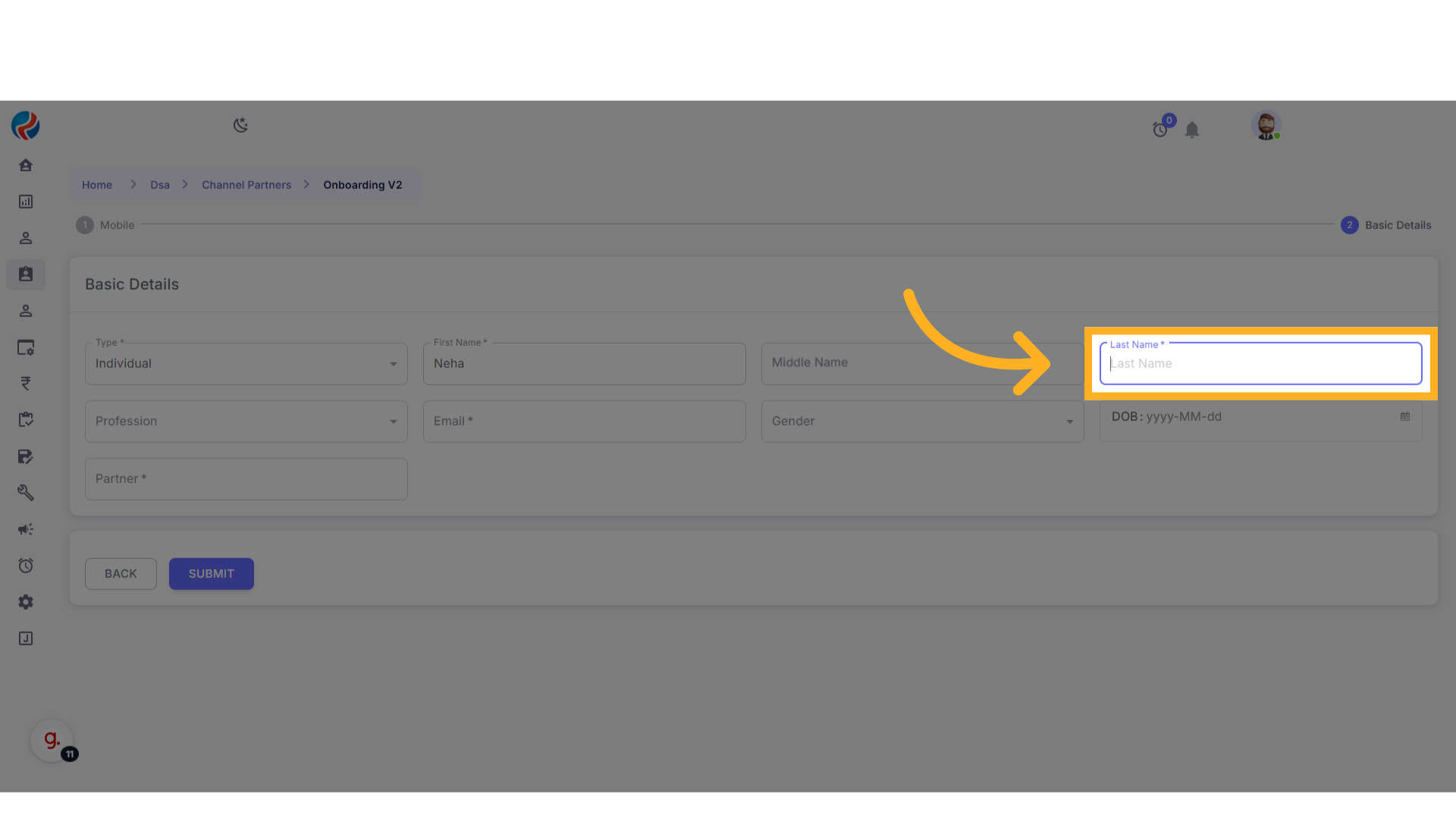The width and height of the screenshot is (1456, 819).
Task: Open the DOB calendar picker icon
Action: [x=1405, y=417]
